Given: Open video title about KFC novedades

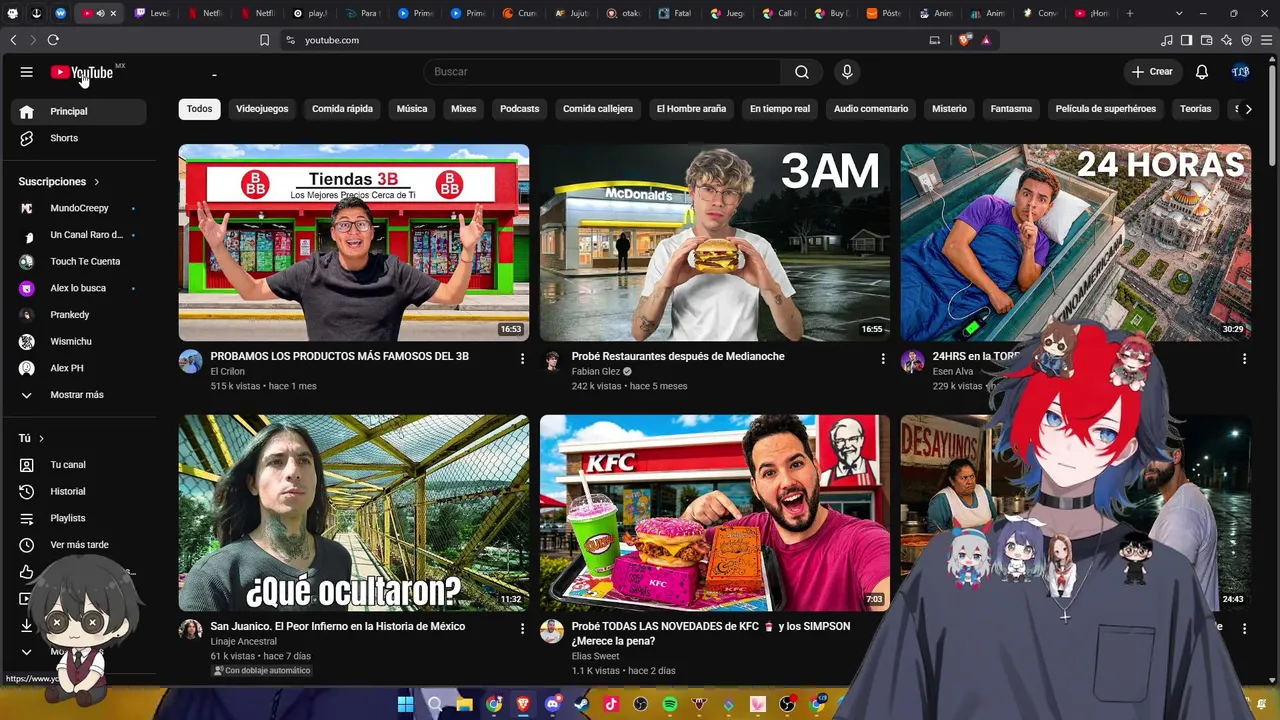Looking at the screenshot, I should [711, 633].
